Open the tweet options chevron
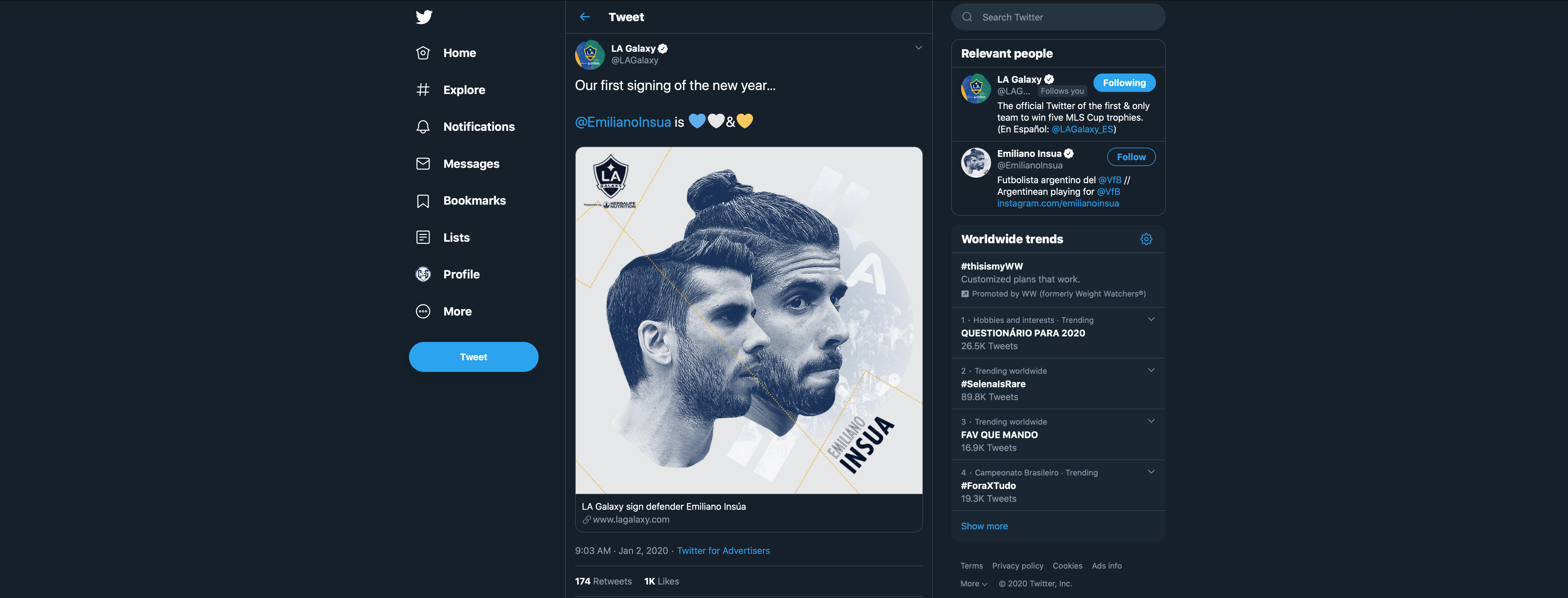The width and height of the screenshot is (1568, 598). pos(918,48)
